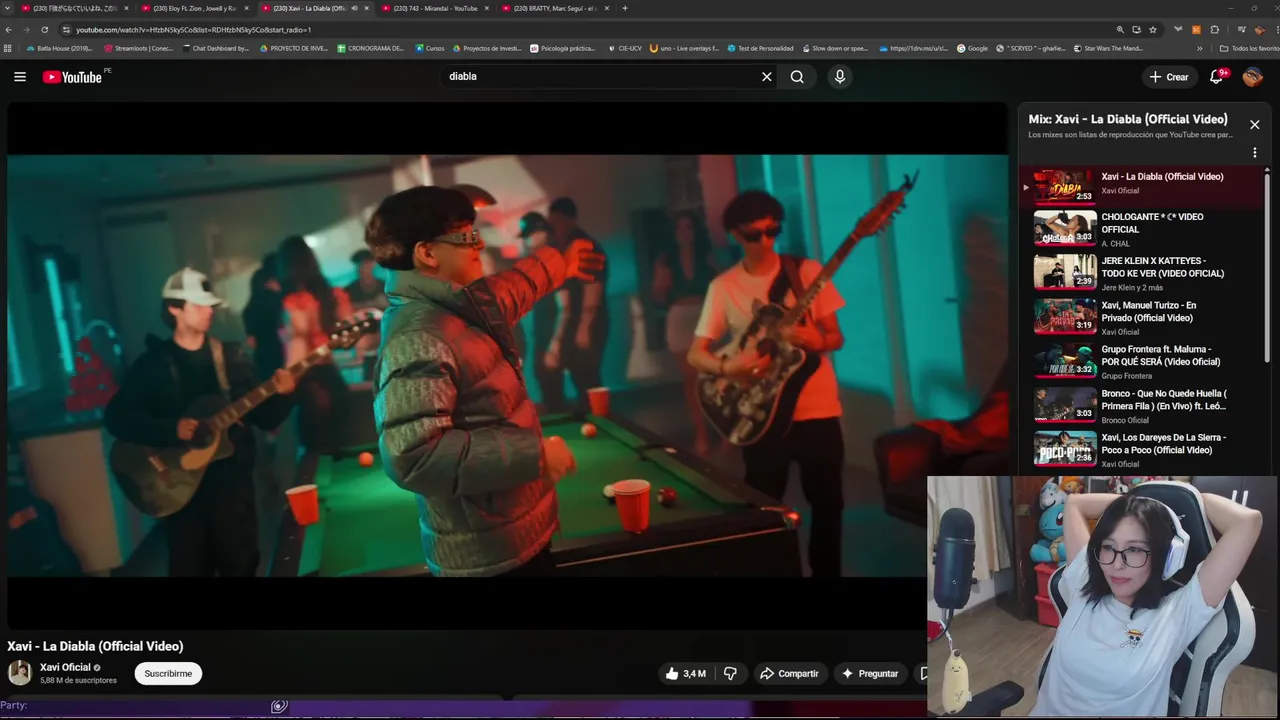Bookmark this page with the star
1280x720 pixels.
click(x=1153, y=30)
